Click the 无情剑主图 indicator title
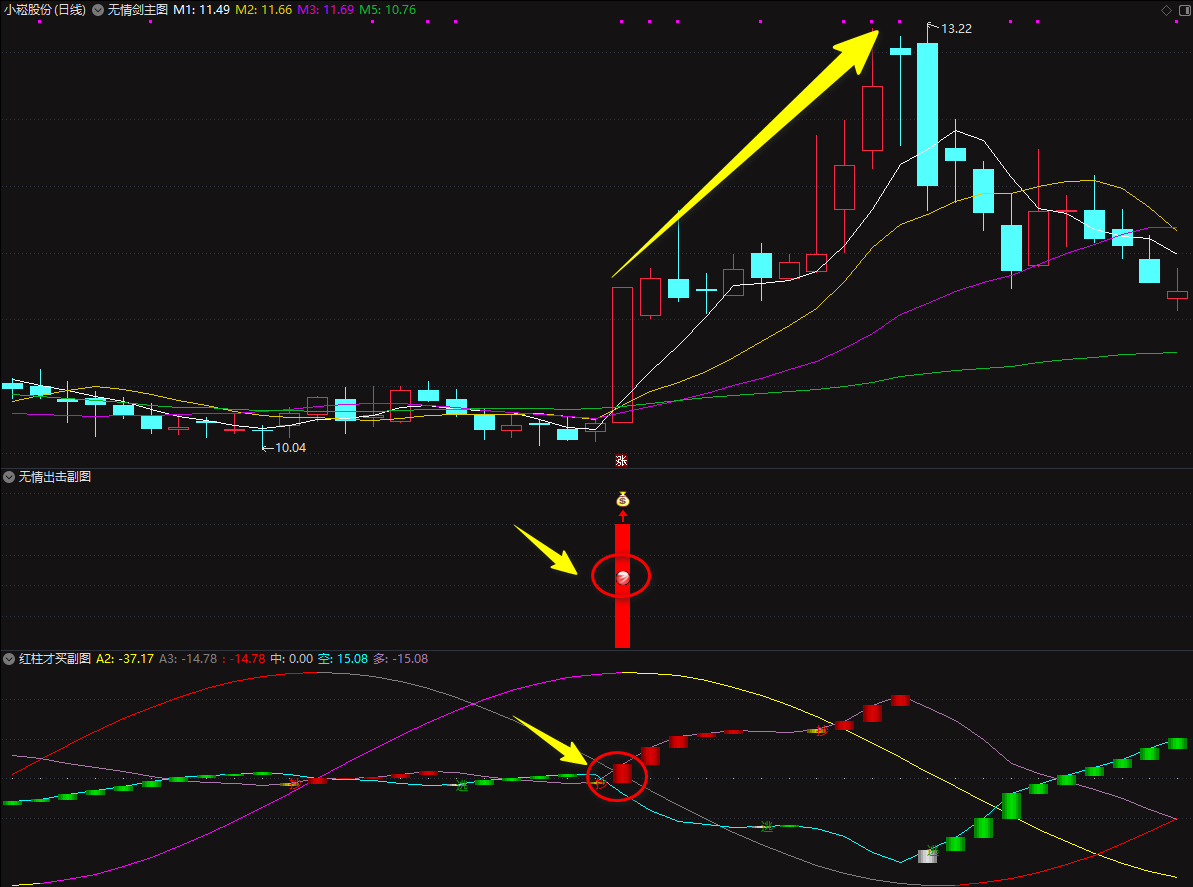Image resolution: width=1193 pixels, height=887 pixels. point(138,10)
